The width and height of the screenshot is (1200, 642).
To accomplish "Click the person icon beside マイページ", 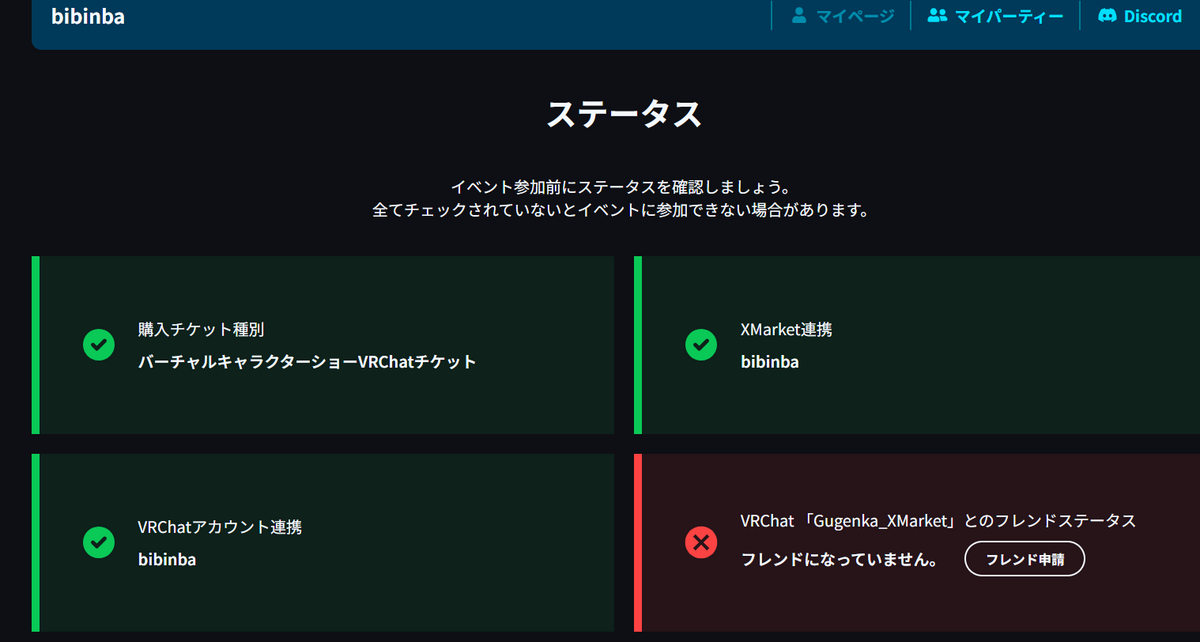I will pyautogui.click(x=799, y=16).
